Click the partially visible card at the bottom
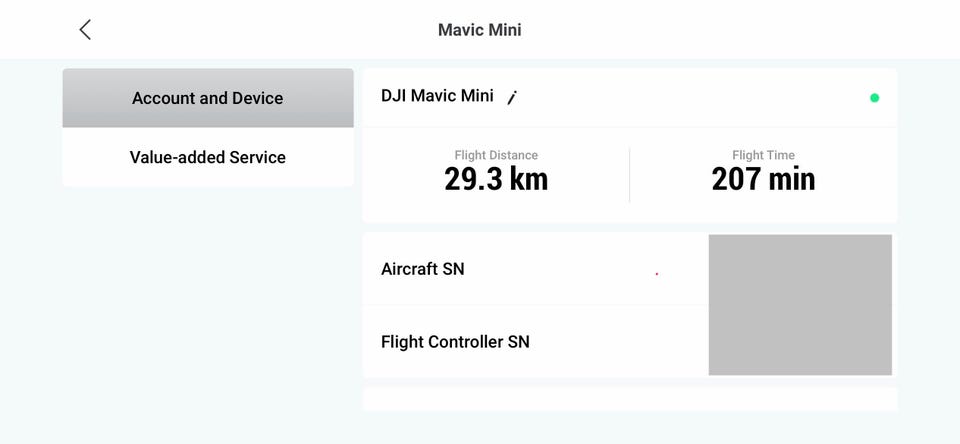Image resolution: width=960 pixels, height=444 pixels. tap(629, 399)
